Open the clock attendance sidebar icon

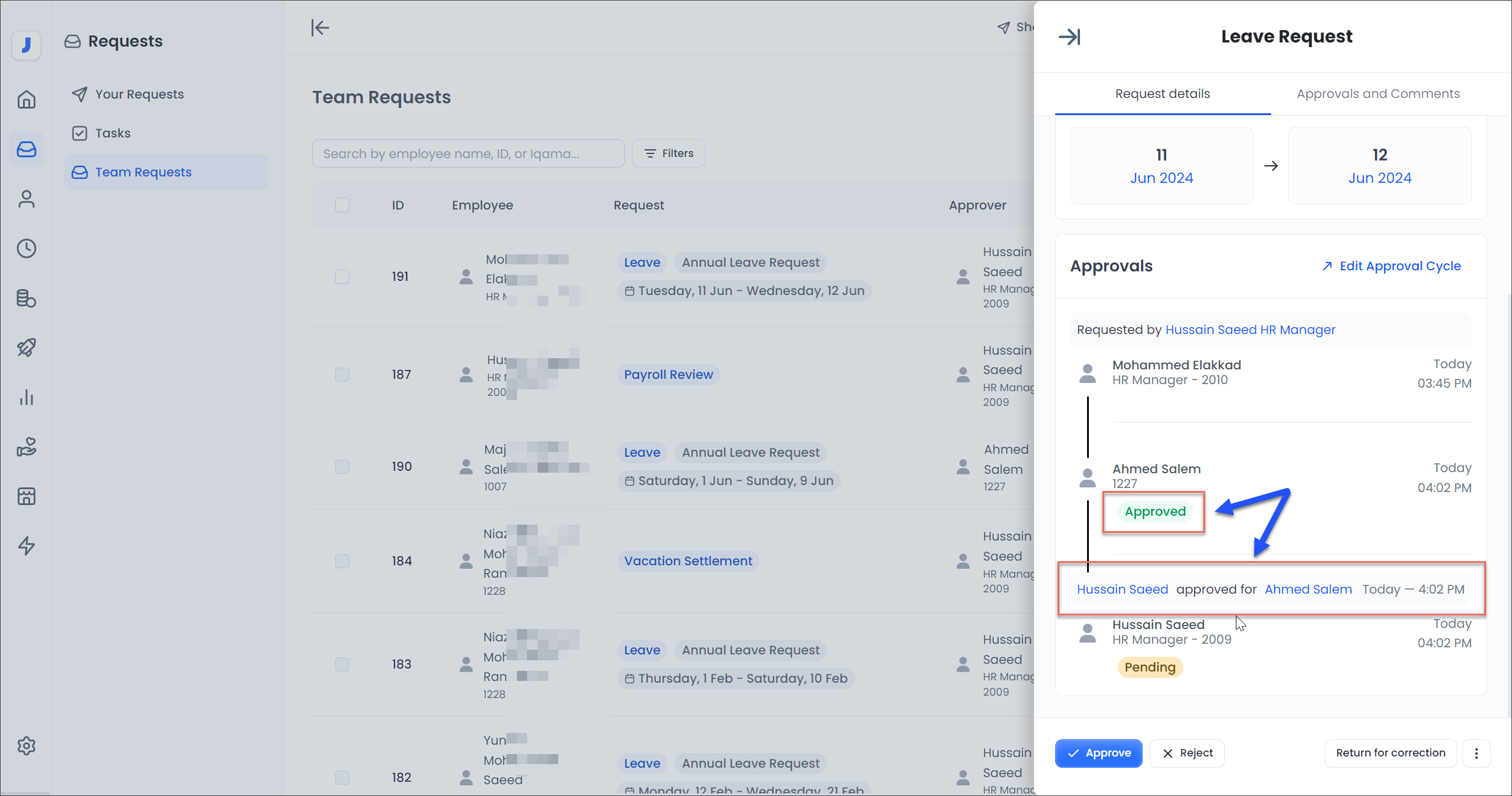click(27, 248)
